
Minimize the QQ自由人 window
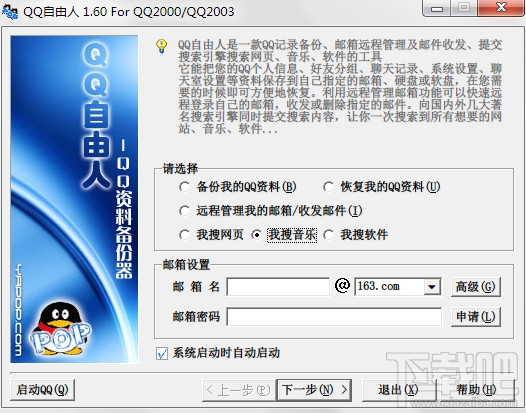[x=437, y=8]
